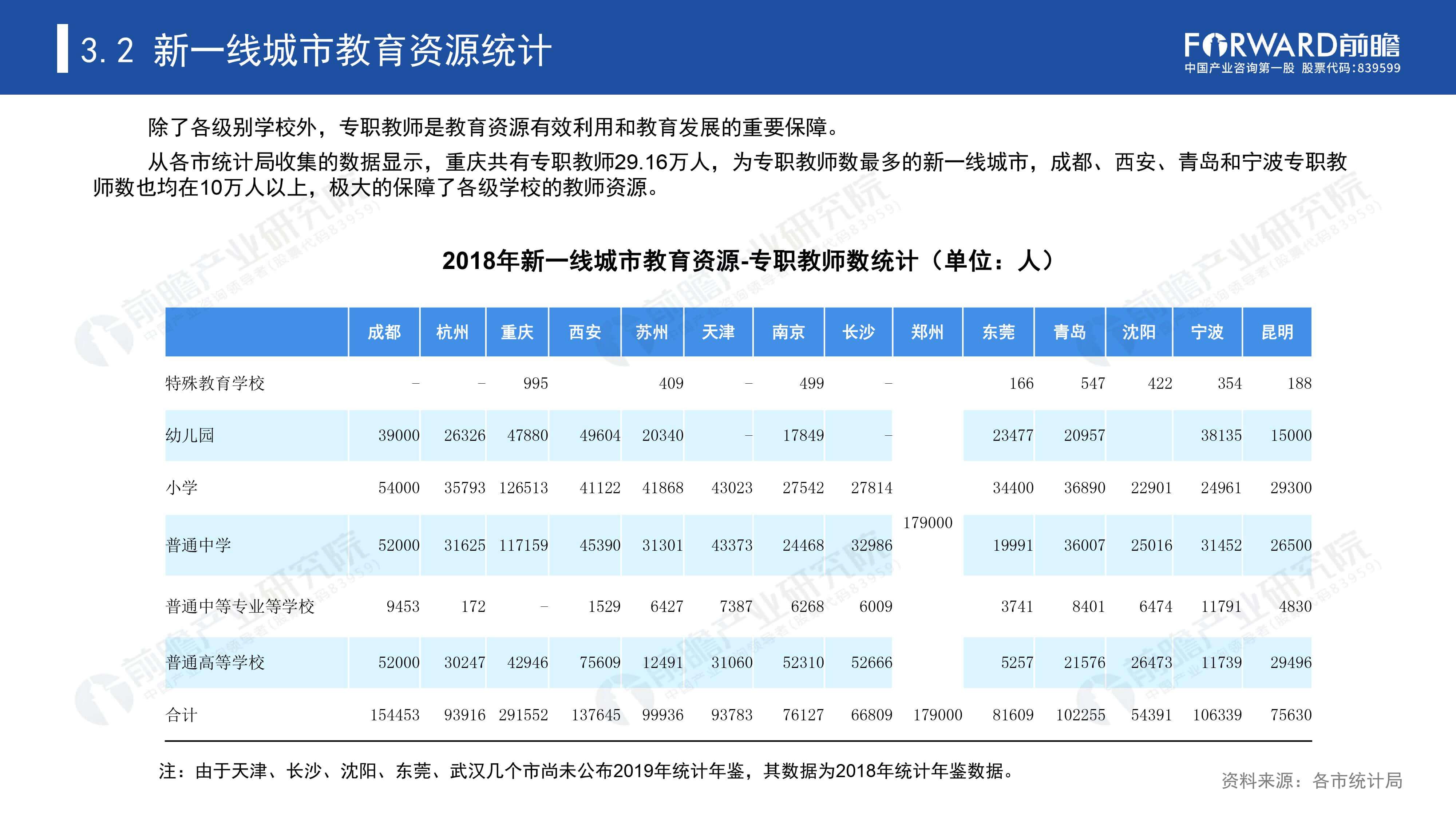Viewport: 1456px width, 819px height.
Task: Click the 75609 普通高等学校 value for 西安
Action: click(600, 662)
